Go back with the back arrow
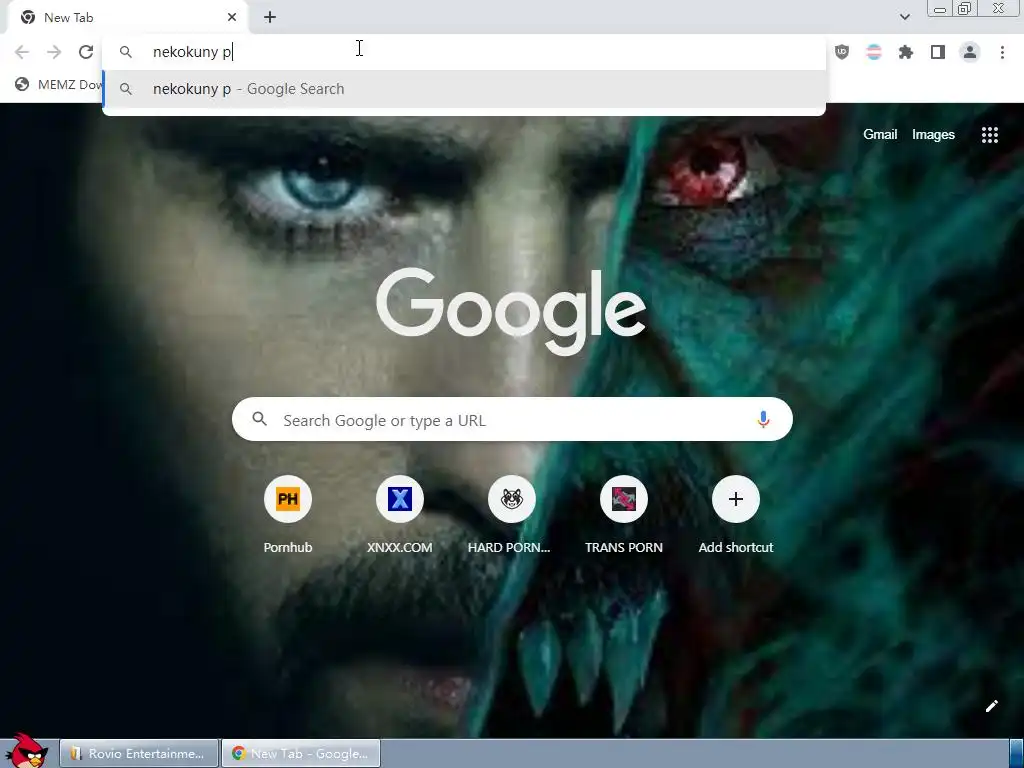 coord(22,52)
